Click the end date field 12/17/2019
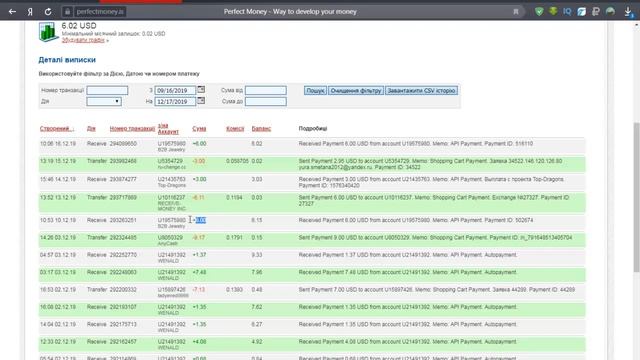 tap(176, 101)
